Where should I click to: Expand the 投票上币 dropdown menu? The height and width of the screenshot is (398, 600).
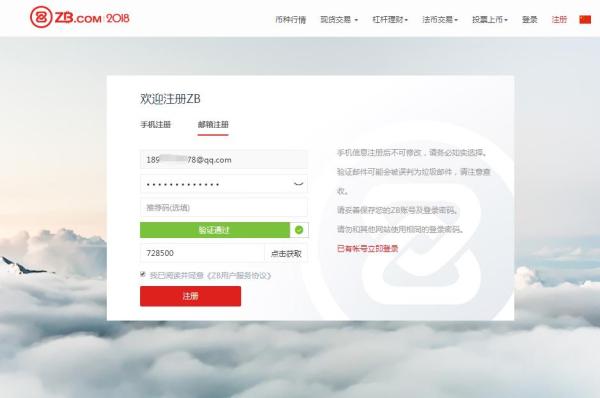coord(489,20)
